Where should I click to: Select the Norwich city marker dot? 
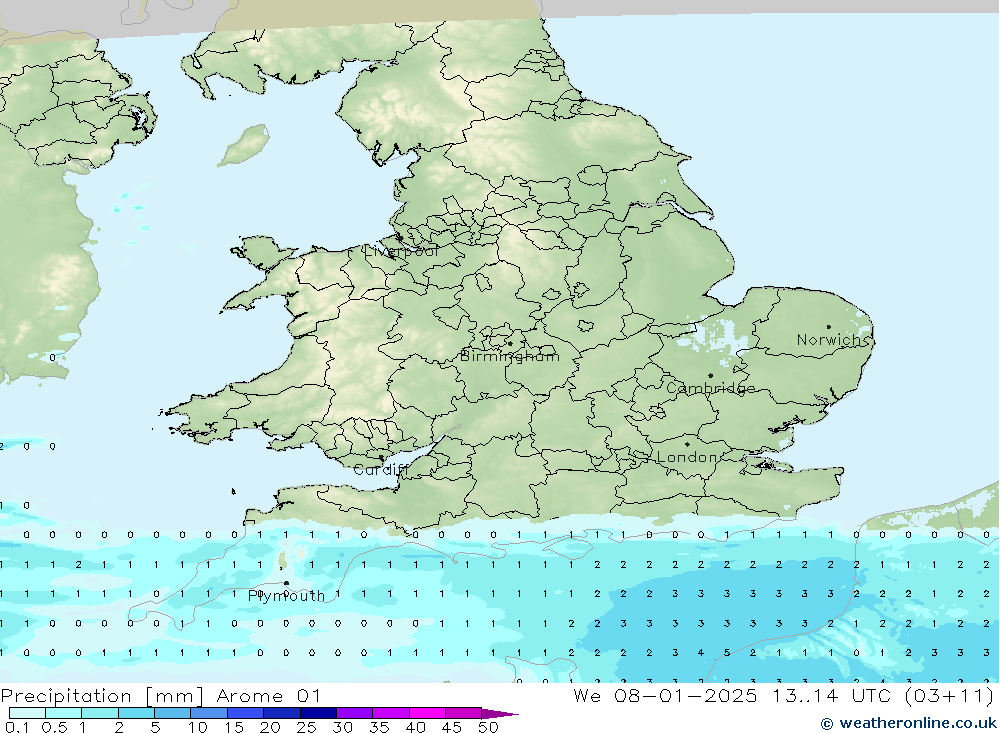[x=828, y=327]
